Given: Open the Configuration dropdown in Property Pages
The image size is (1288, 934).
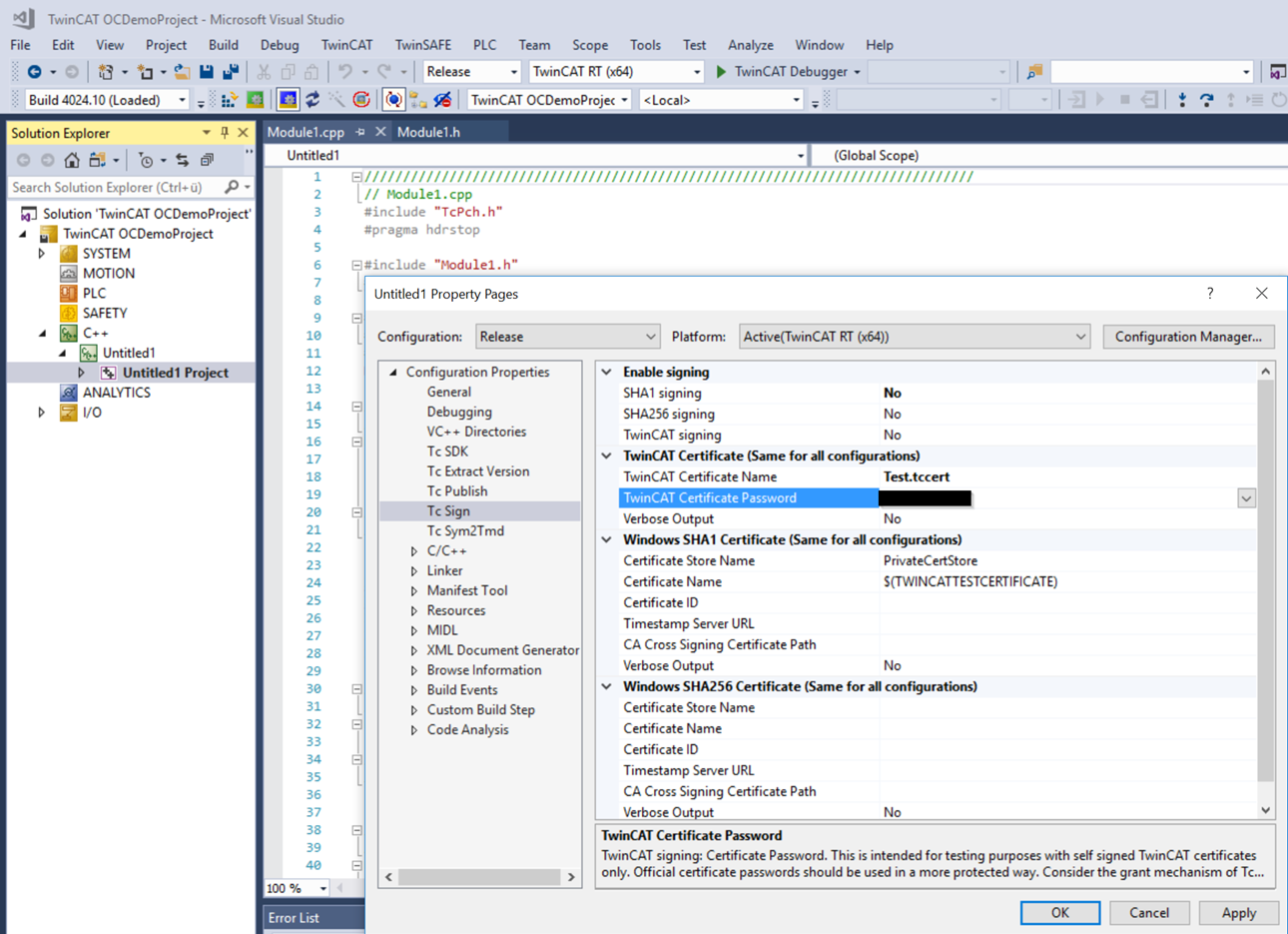Looking at the screenshot, I should tap(567, 337).
